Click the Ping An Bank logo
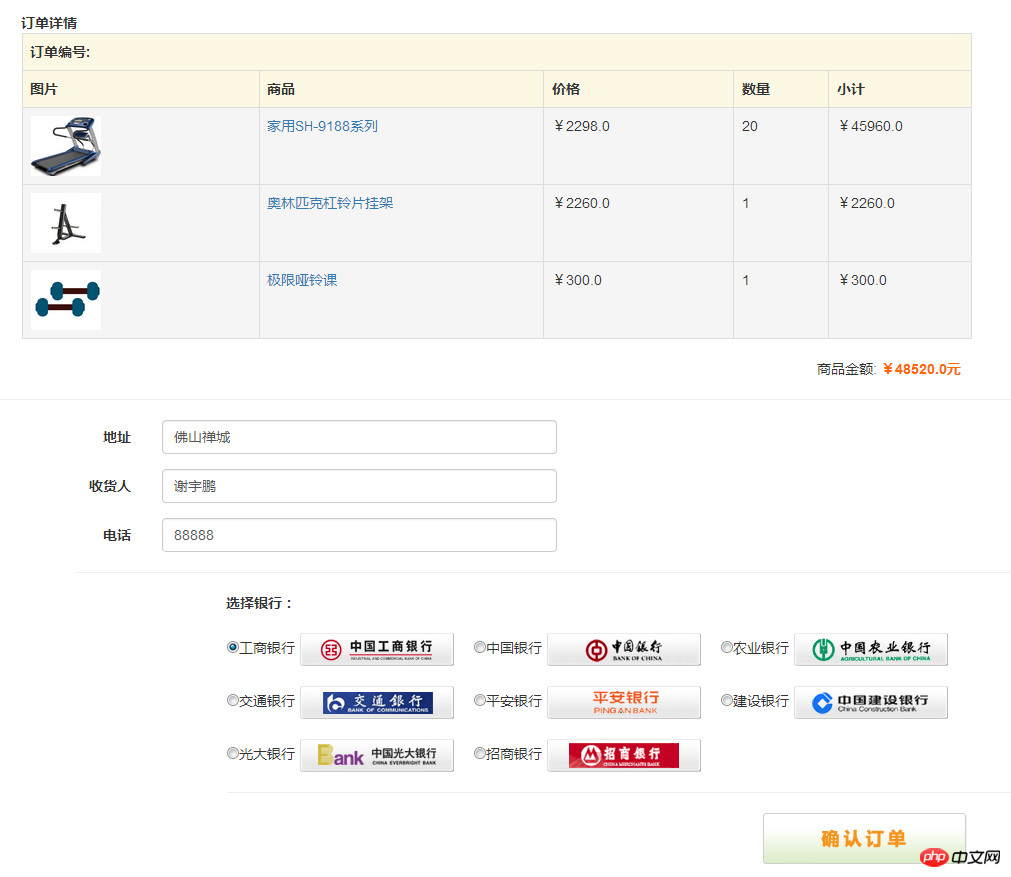Image resolution: width=1011 pixels, height=877 pixels. 624,702
